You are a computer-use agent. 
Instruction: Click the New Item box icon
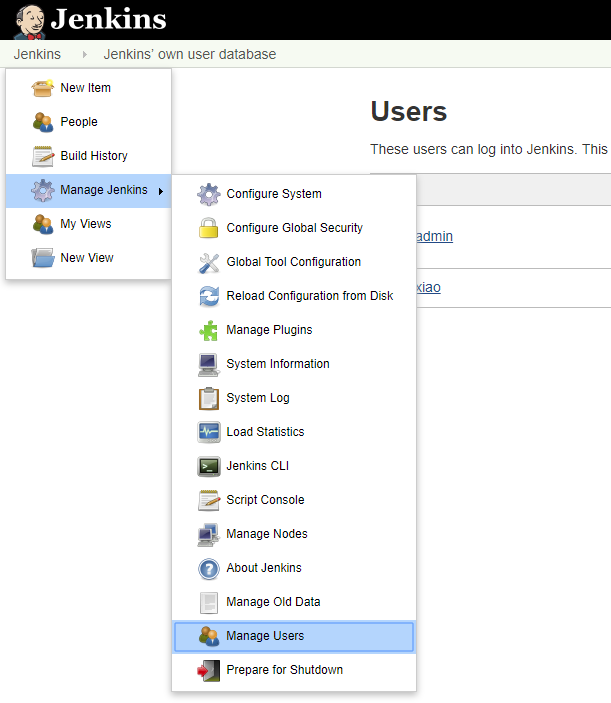point(43,88)
